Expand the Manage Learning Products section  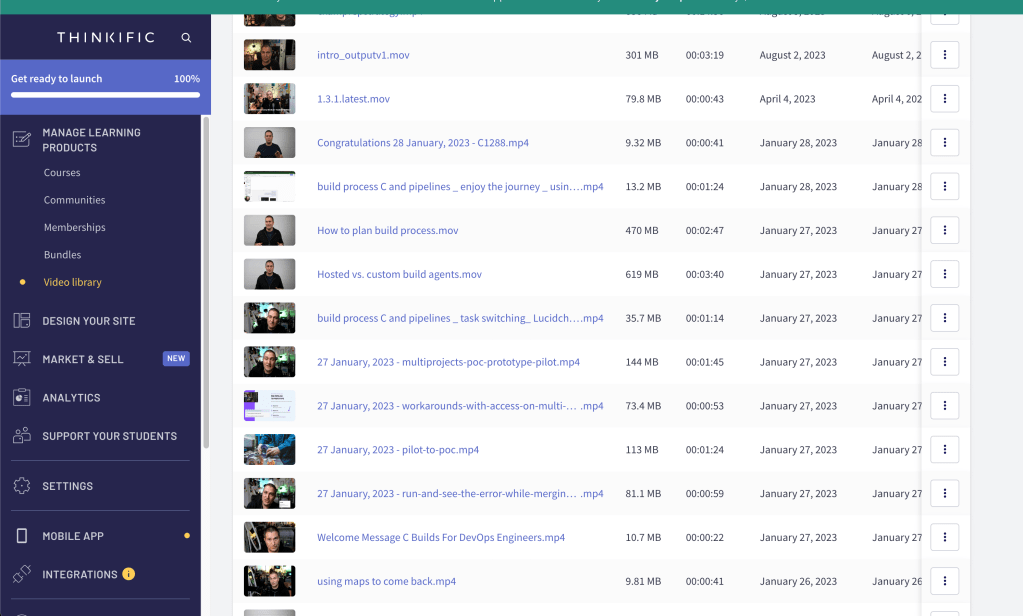(x=91, y=140)
